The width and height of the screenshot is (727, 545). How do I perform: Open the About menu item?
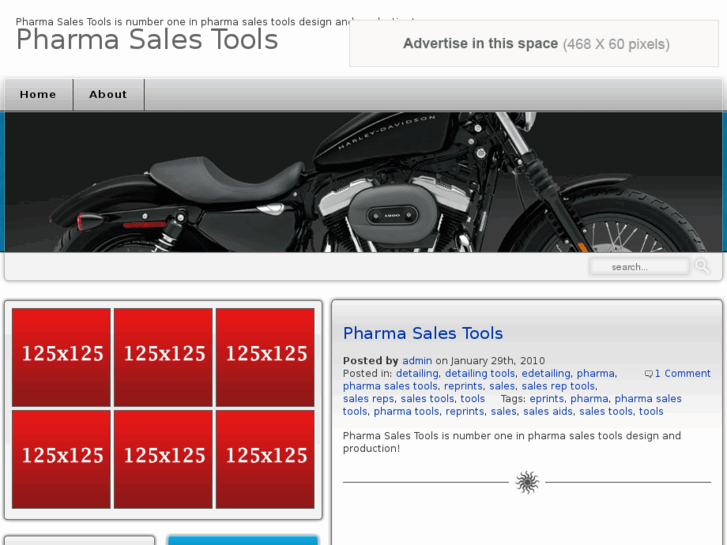[108, 95]
